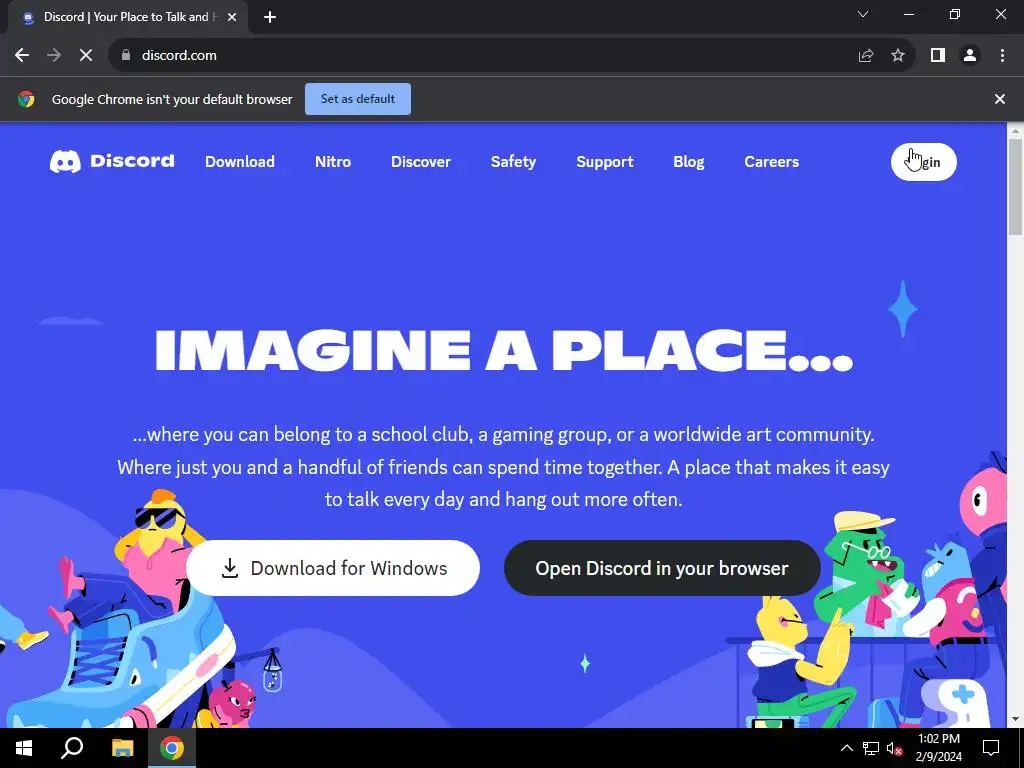Open File Explorer from the taskbar
Viewport: 1024px width, 768px height.
[122, 748]
